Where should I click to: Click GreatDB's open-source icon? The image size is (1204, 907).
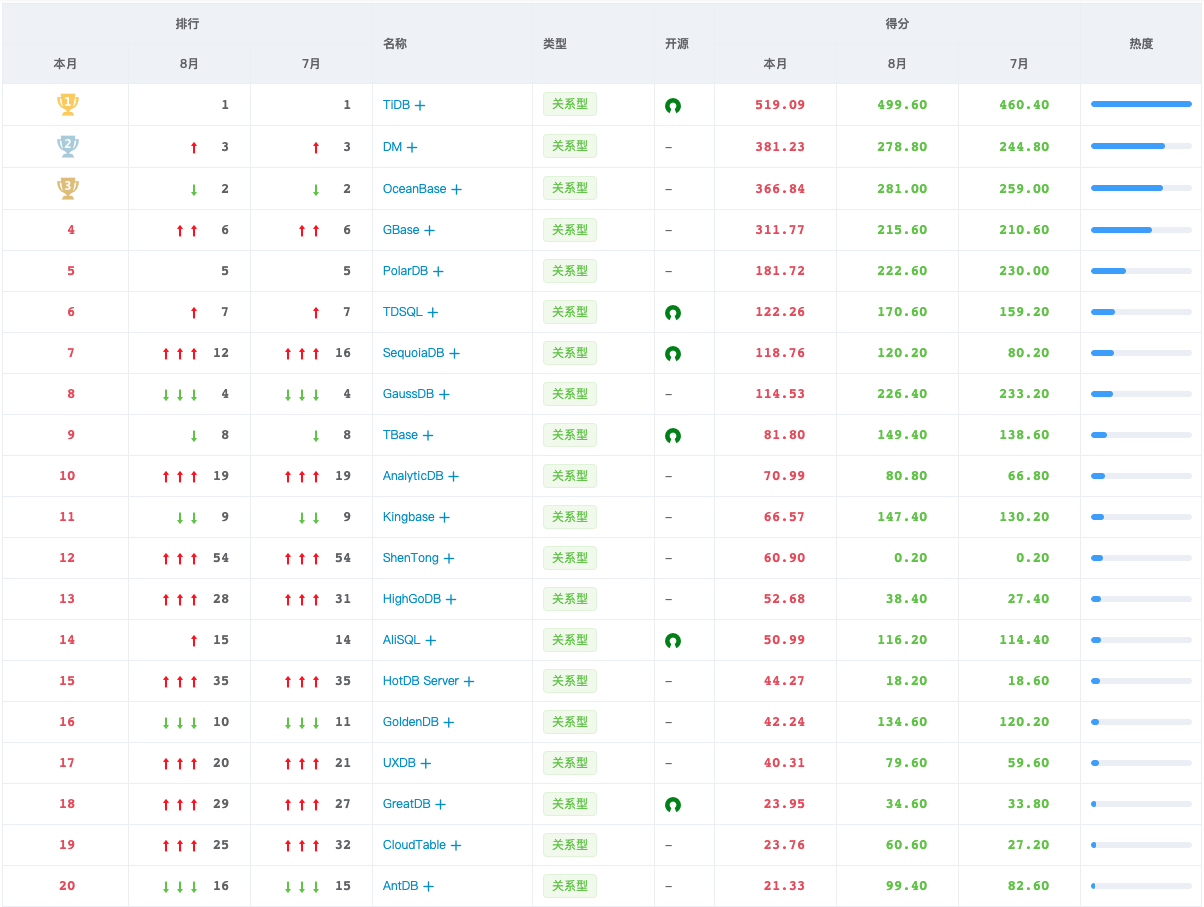pyautogui.click(x=673, y=804)
